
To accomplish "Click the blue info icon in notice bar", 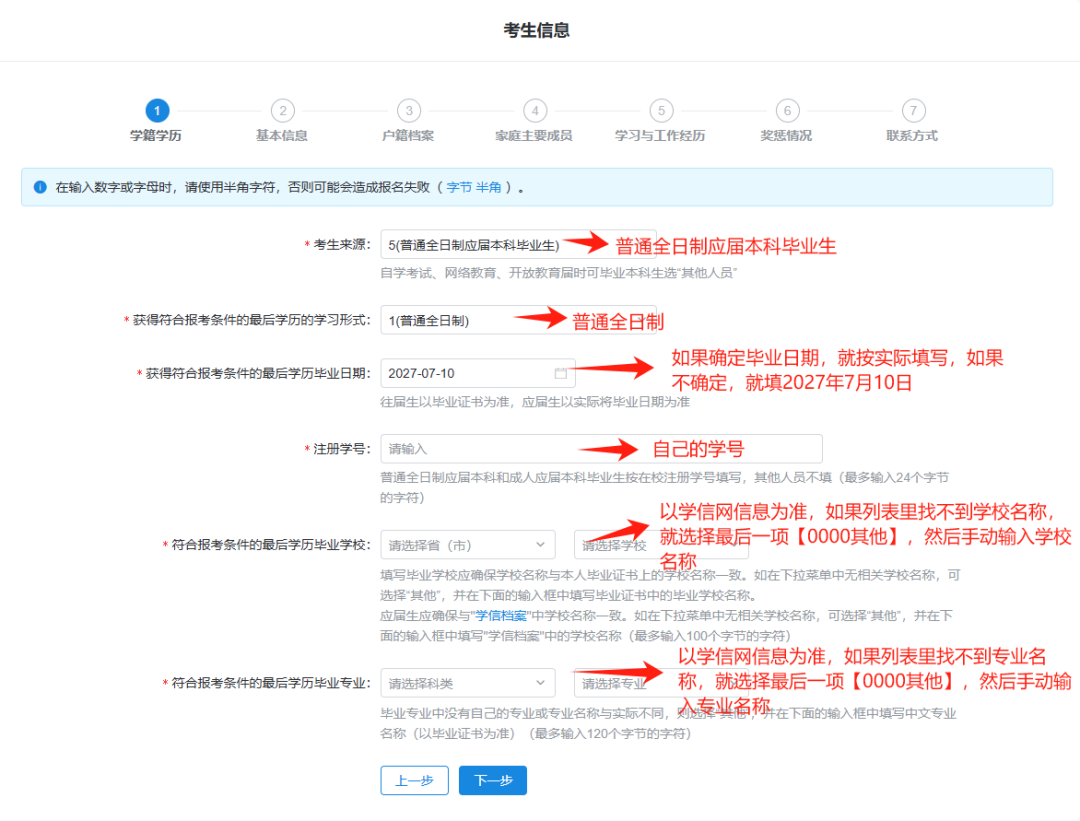I will tap(40, 187).
